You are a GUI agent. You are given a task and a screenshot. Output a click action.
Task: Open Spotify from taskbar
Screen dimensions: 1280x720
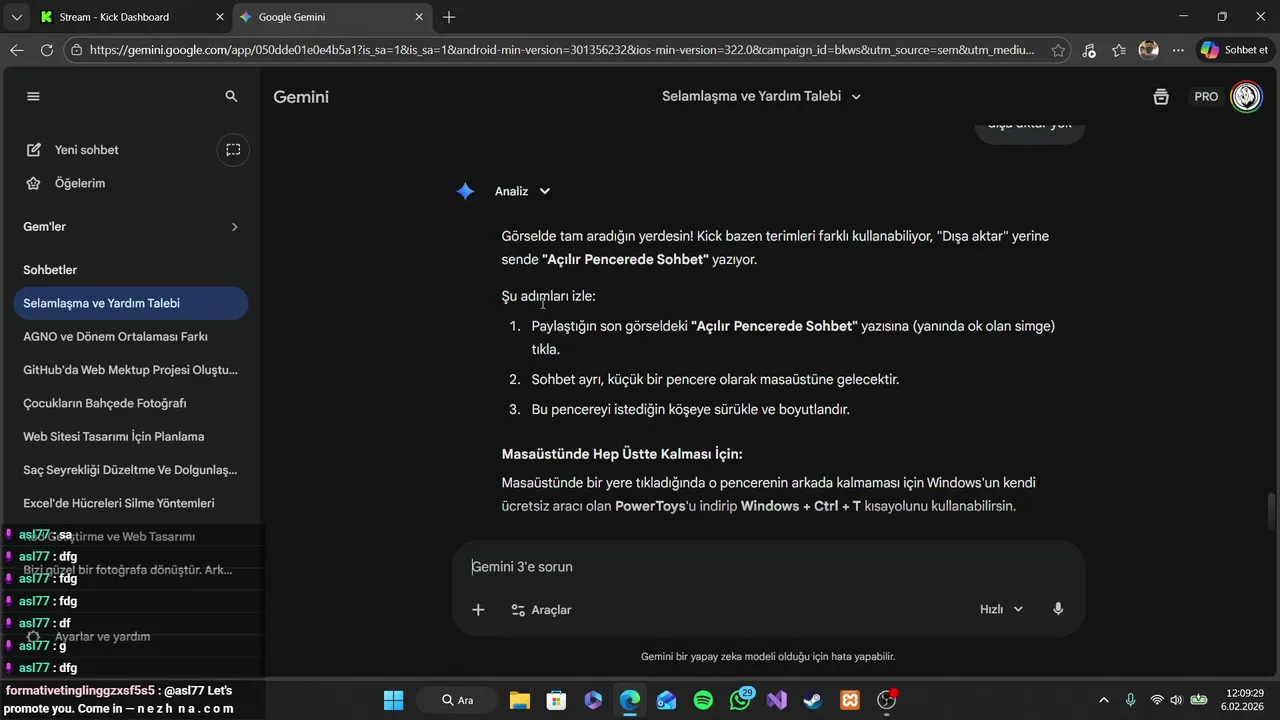pos(703,700)
